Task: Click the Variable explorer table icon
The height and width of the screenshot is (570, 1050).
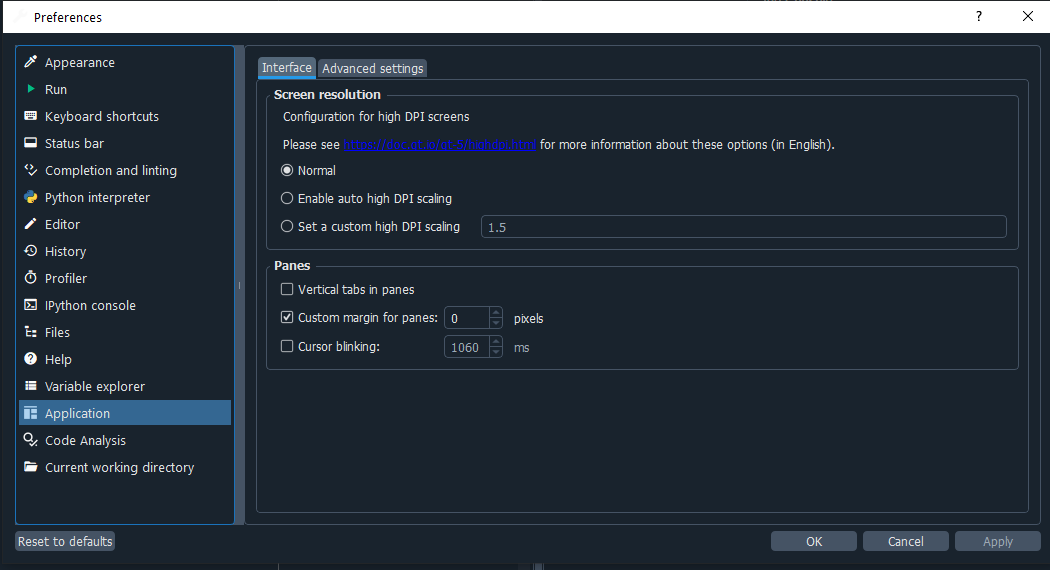Action: pos(30,386)
